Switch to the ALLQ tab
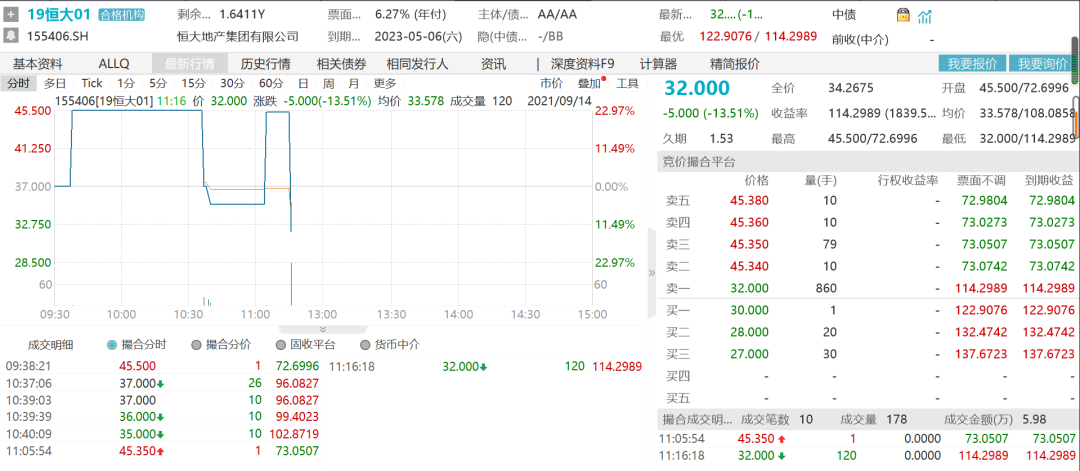This screenshot has width=1080, height=471. click(114, 64)
